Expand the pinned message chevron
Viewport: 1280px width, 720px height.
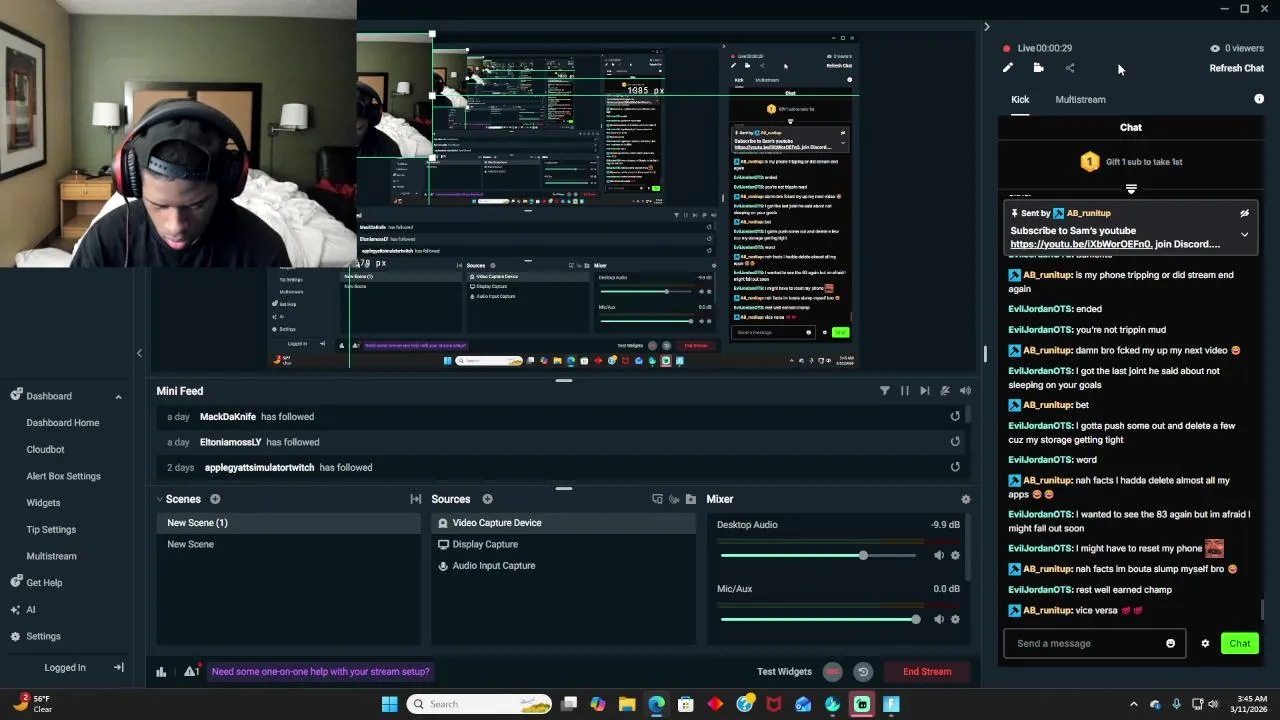point(1244,235)
